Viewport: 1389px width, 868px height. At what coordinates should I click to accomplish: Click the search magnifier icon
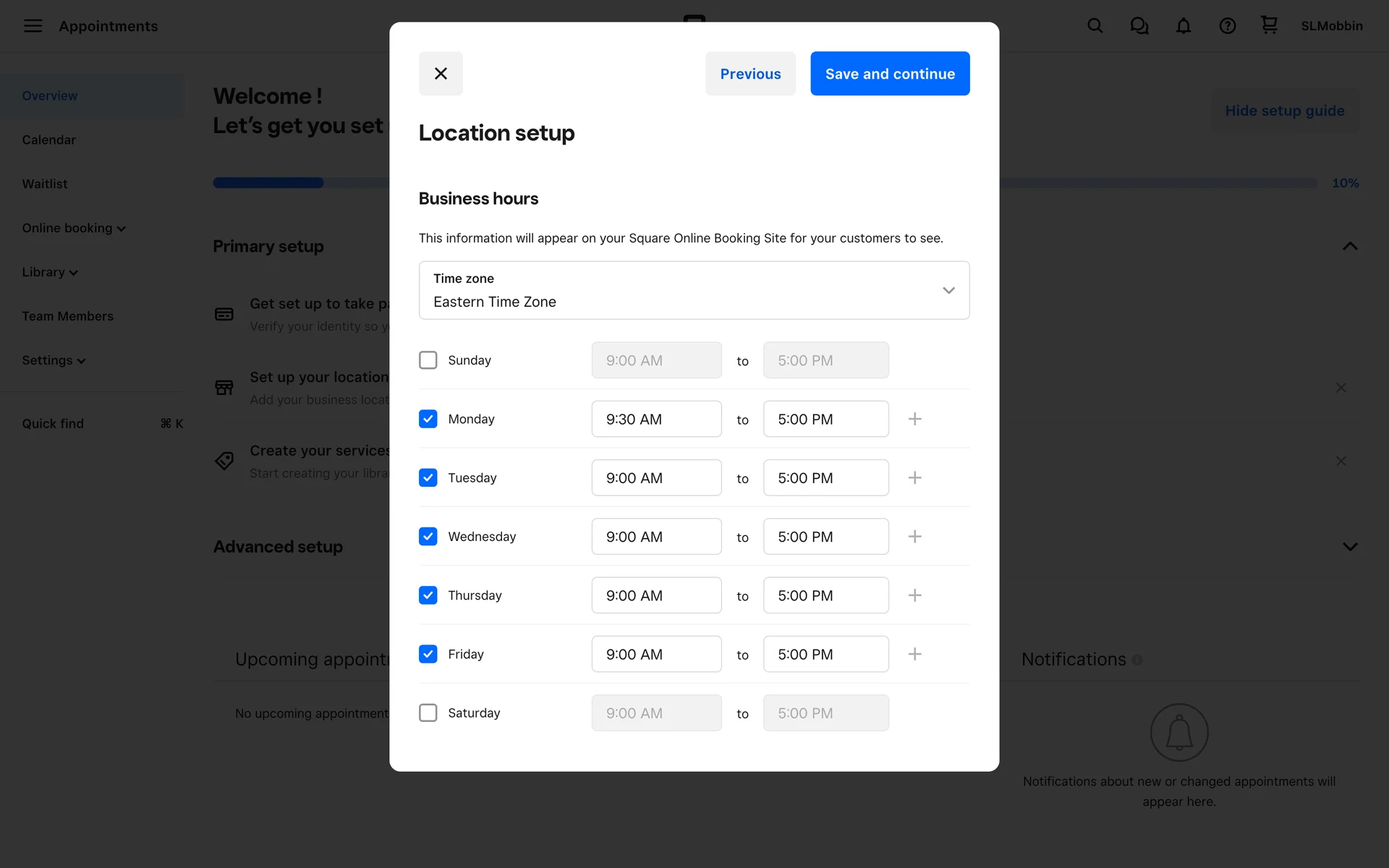click(x=1095, y=26)
